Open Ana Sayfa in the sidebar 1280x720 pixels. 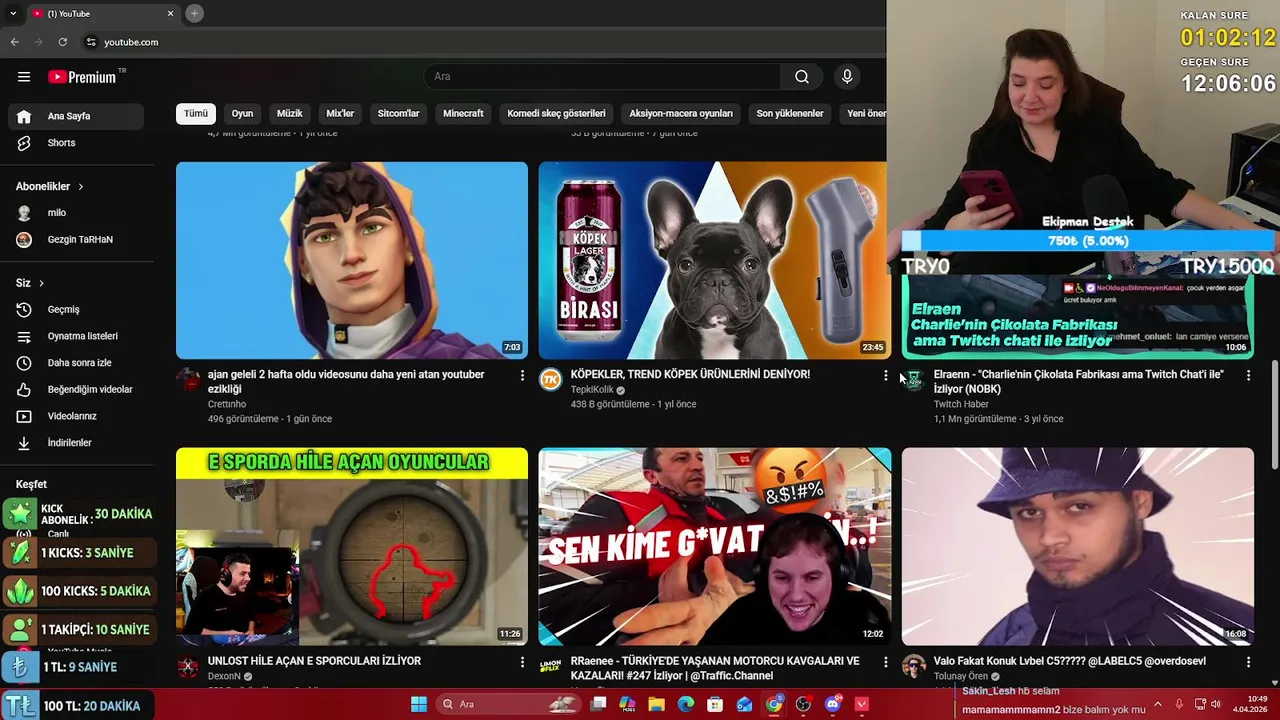[76, 116]
